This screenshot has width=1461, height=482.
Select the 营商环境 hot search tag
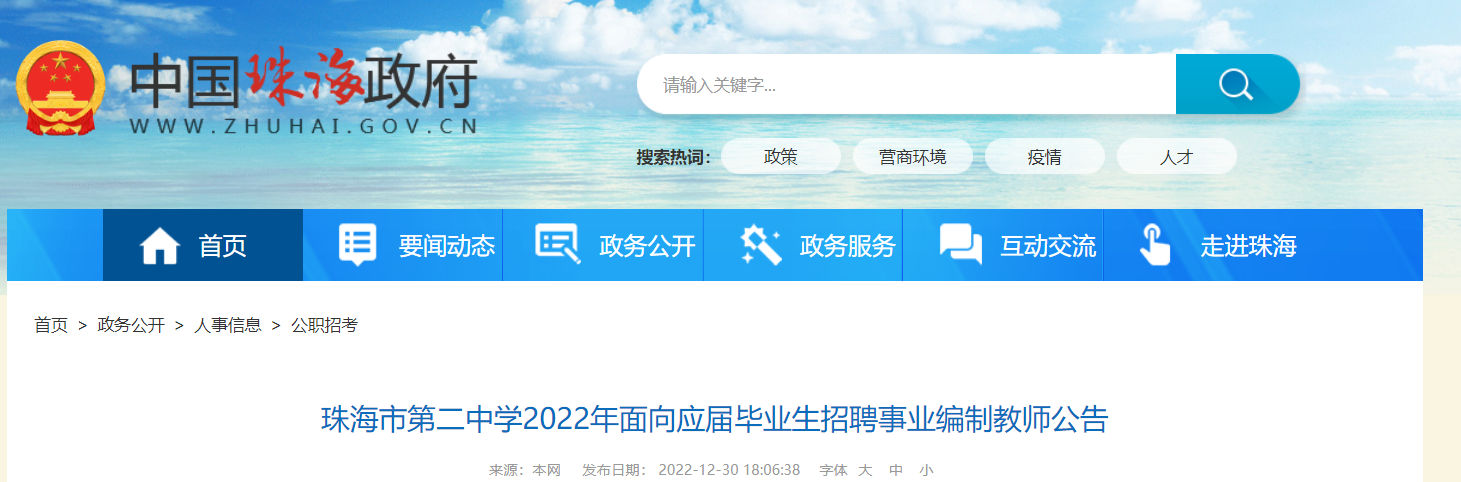click(x=913, y=157)
